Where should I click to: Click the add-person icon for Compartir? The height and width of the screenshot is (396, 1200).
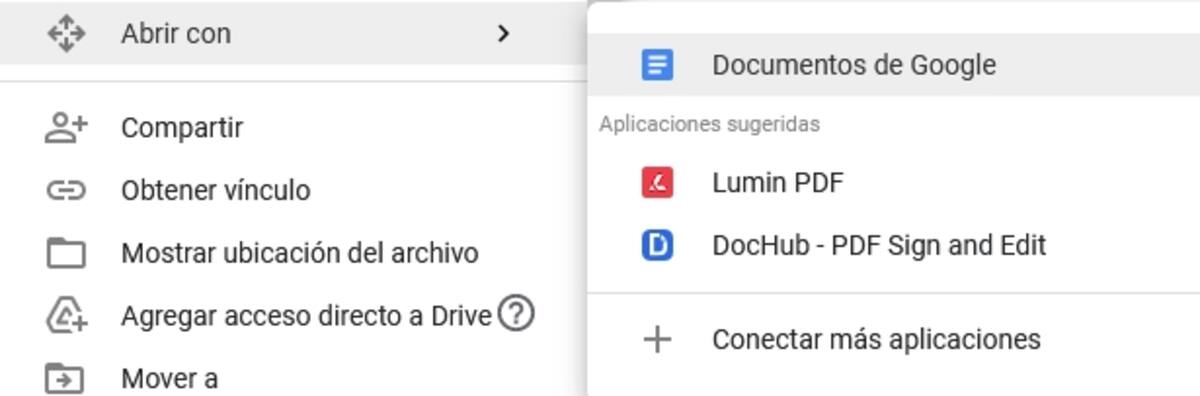pyautogui.click(x=67, y=128)
